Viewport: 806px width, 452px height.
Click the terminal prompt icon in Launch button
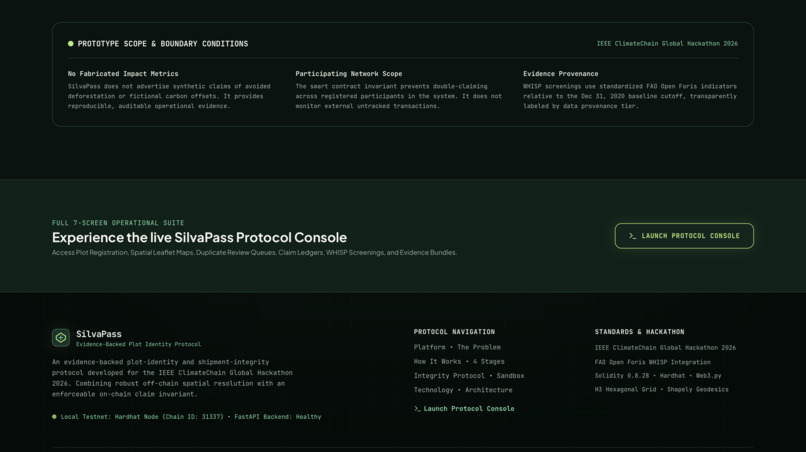point(632,236)
